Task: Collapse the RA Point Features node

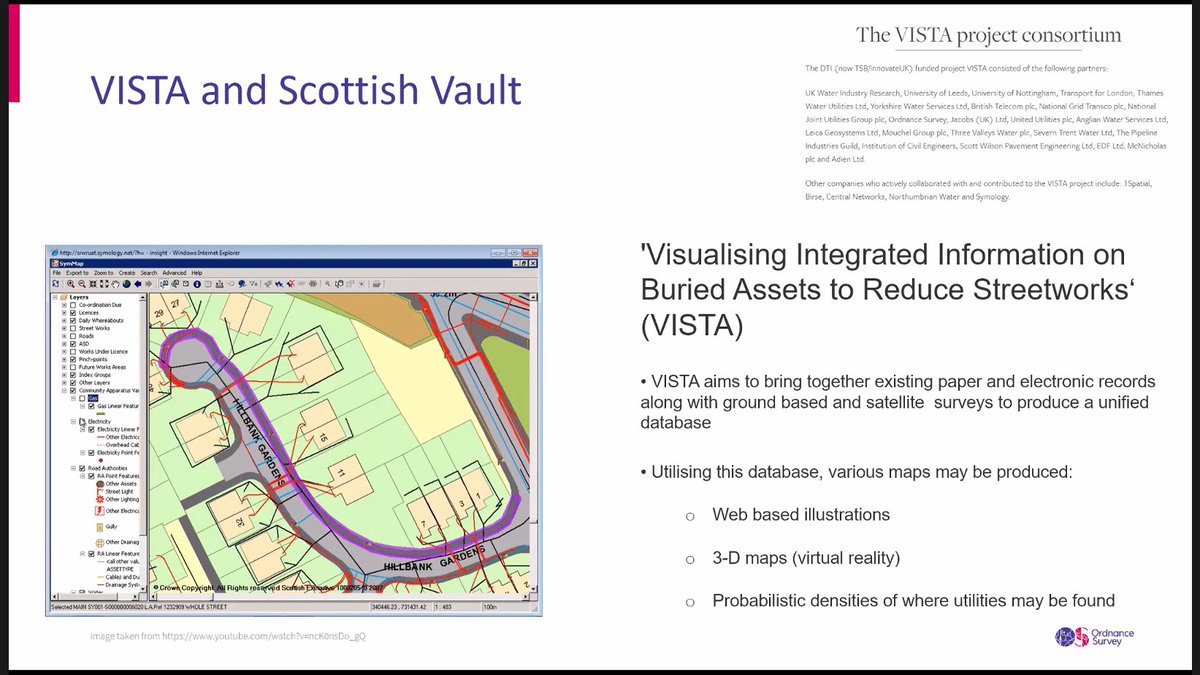Action: pyautogui.click(x=82, y=476)
